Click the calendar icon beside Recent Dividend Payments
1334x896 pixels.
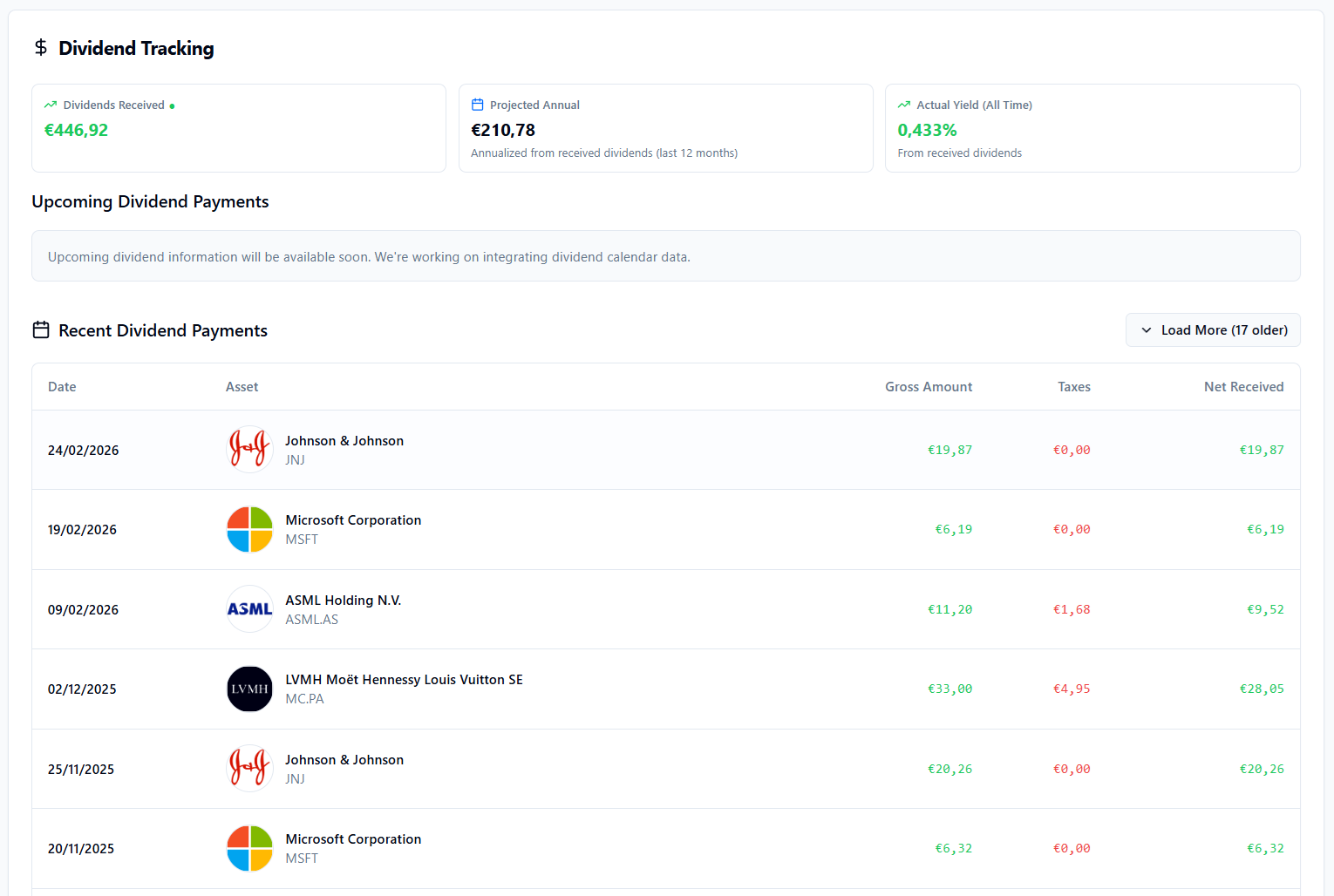pos(41,329)
